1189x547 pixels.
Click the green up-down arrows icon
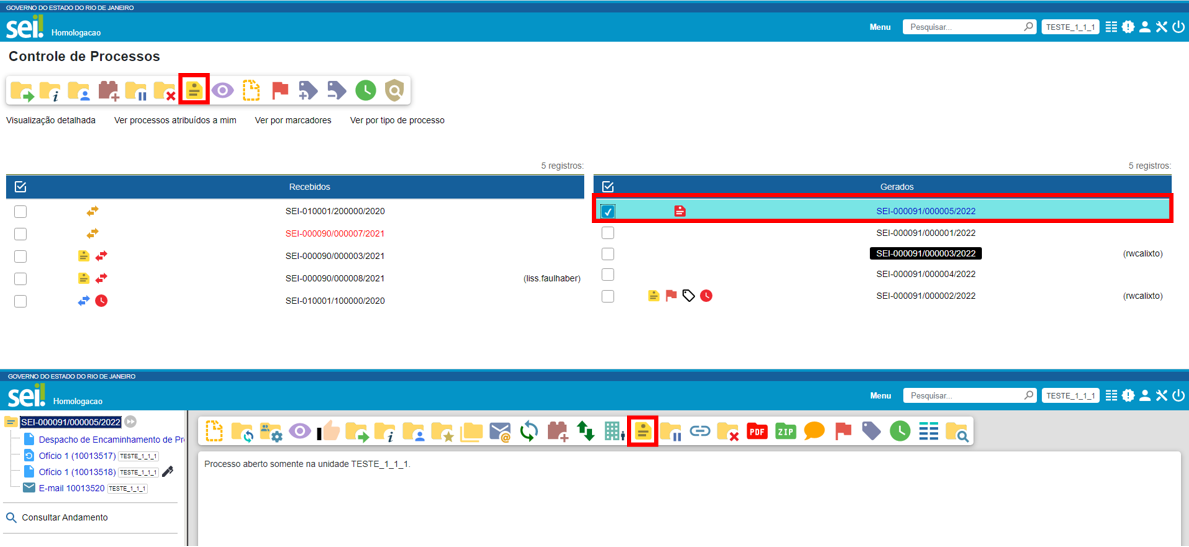coord(586,432)
